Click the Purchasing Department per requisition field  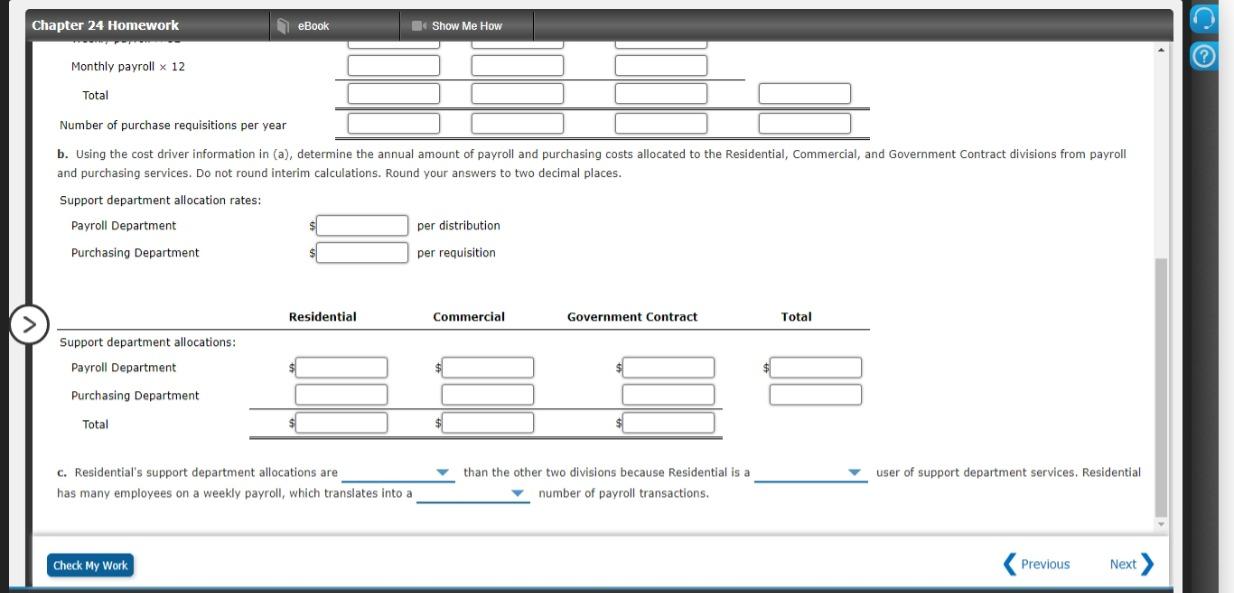coord(361,252)
